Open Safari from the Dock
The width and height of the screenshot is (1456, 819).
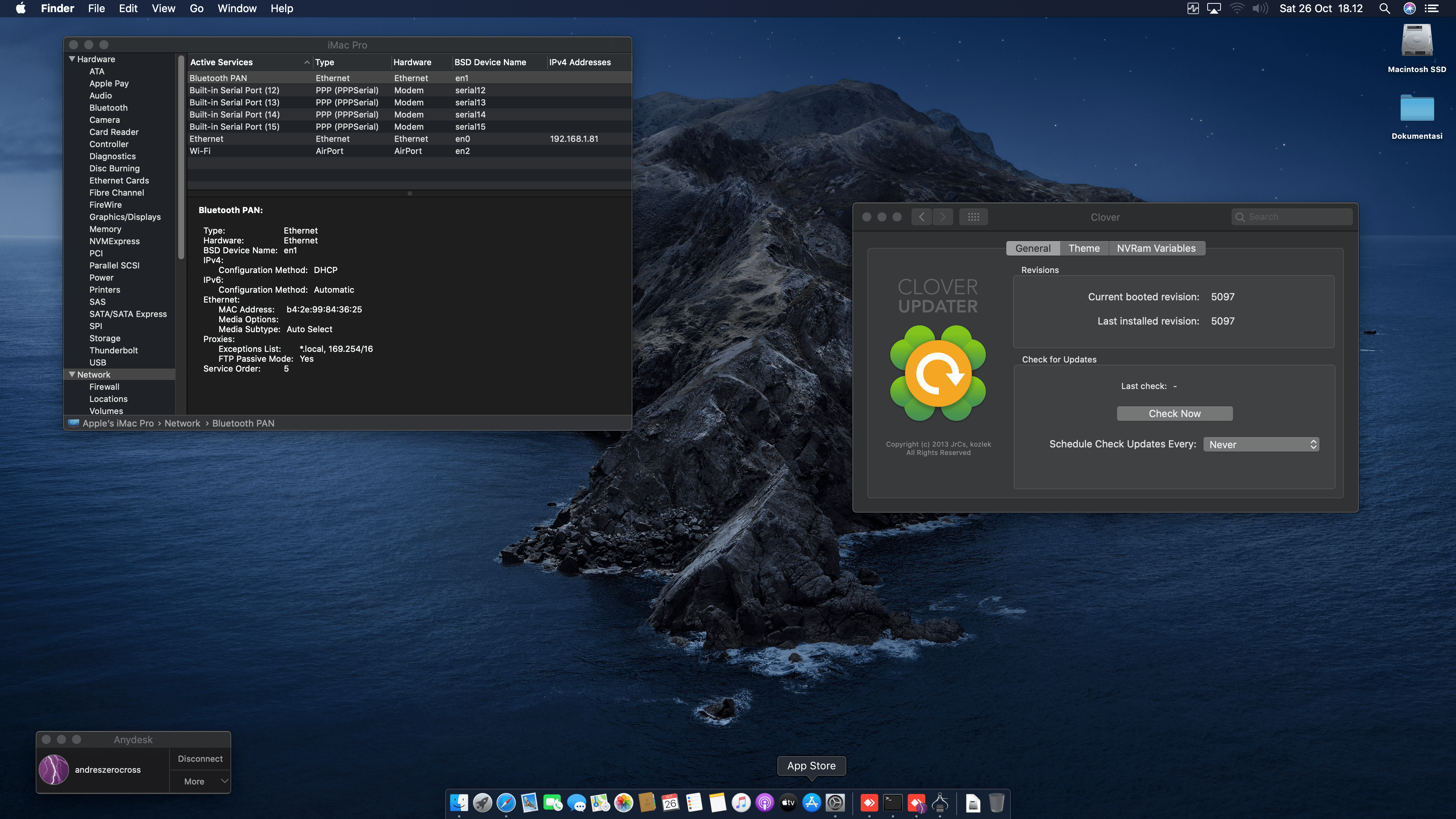(506, 803)
